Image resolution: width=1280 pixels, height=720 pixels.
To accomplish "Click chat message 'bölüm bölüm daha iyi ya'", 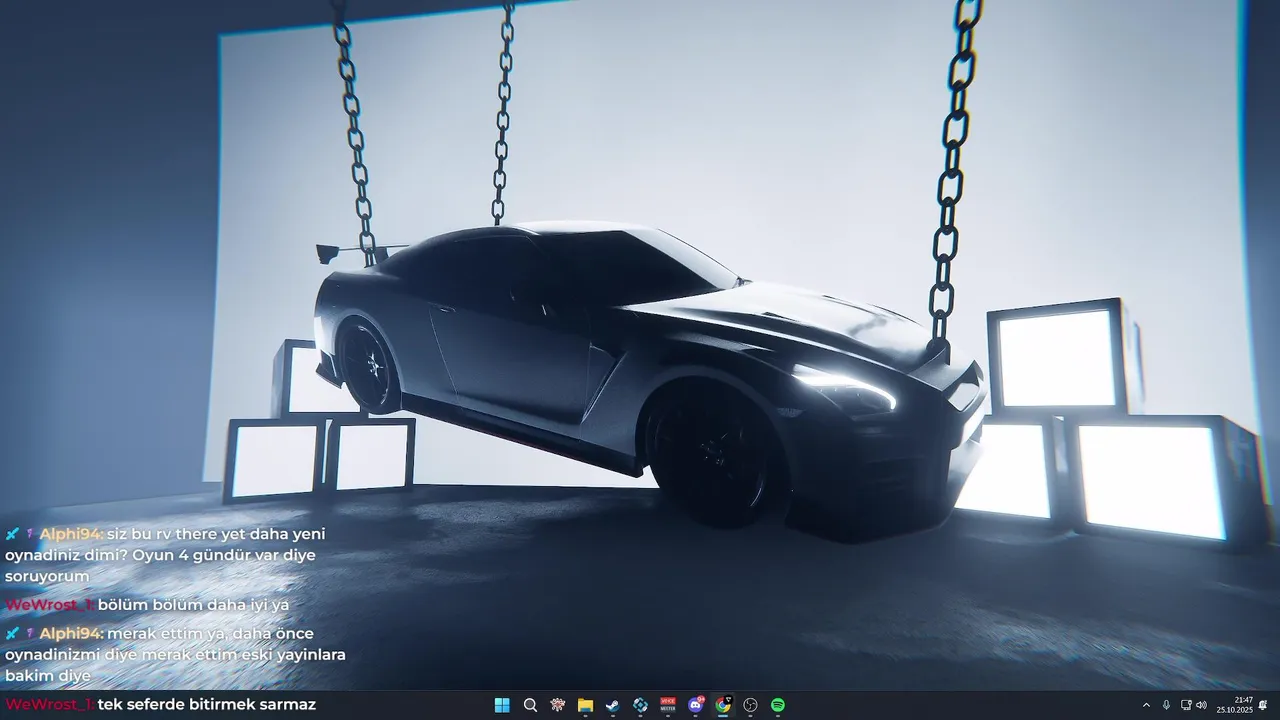I will (193, 605).
